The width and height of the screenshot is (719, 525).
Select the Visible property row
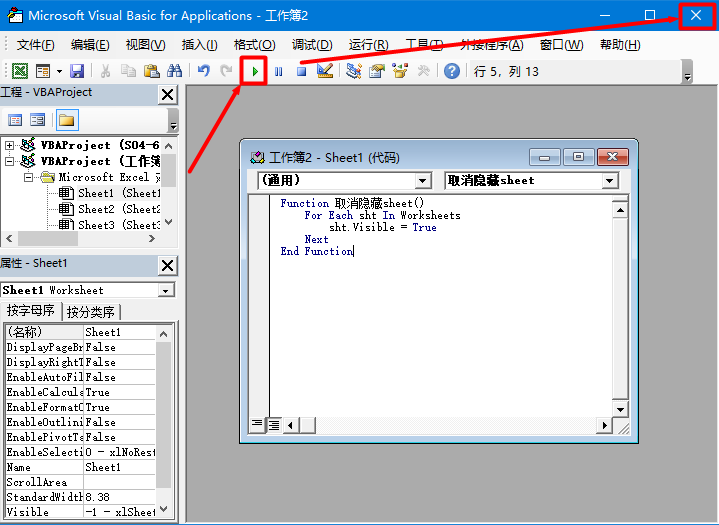coord(80,512)
